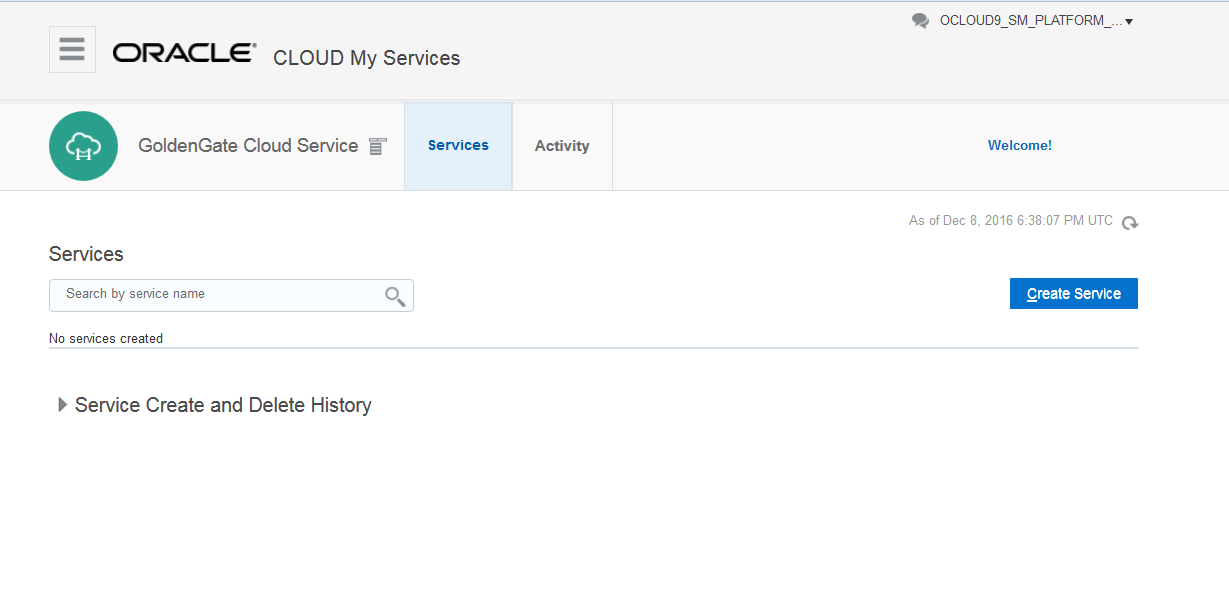Image resolution: width=1229 pixels, height=596 pixels.
Task: Click the GoldenGate cloud service icon
Action: (x=83, y=145)
